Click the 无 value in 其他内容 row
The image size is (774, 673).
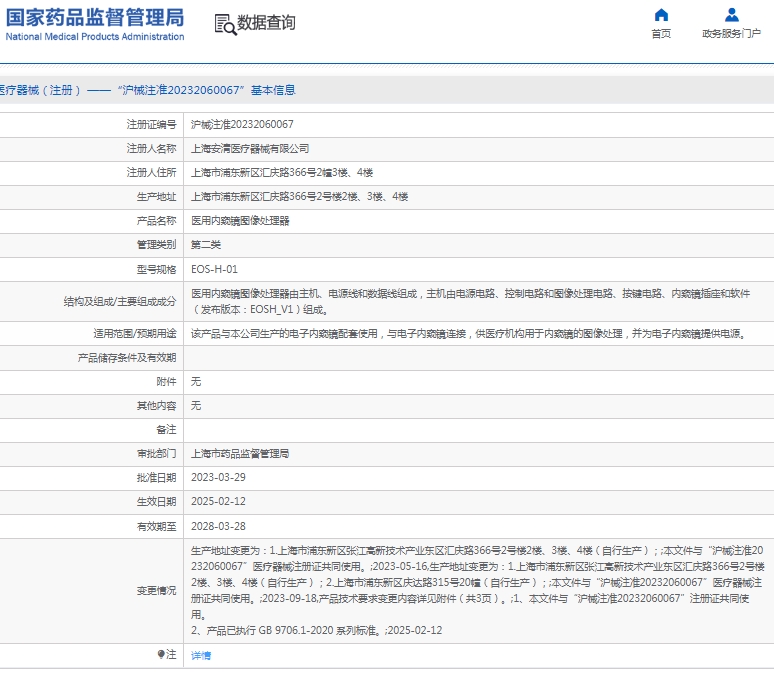point(196,405)
